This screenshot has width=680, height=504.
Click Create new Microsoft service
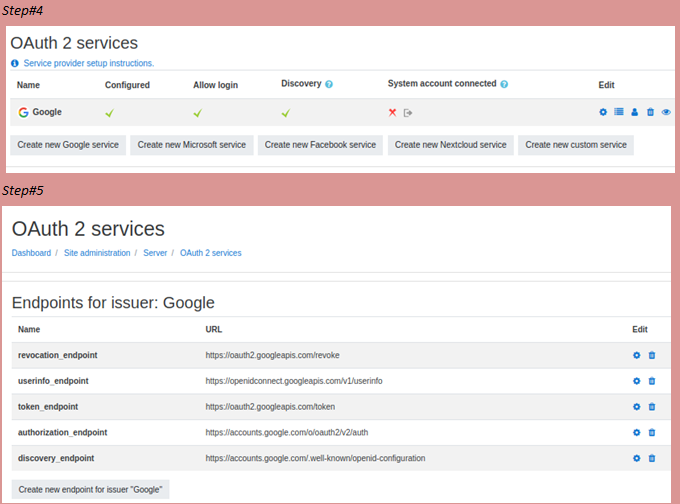pos(192,145)
